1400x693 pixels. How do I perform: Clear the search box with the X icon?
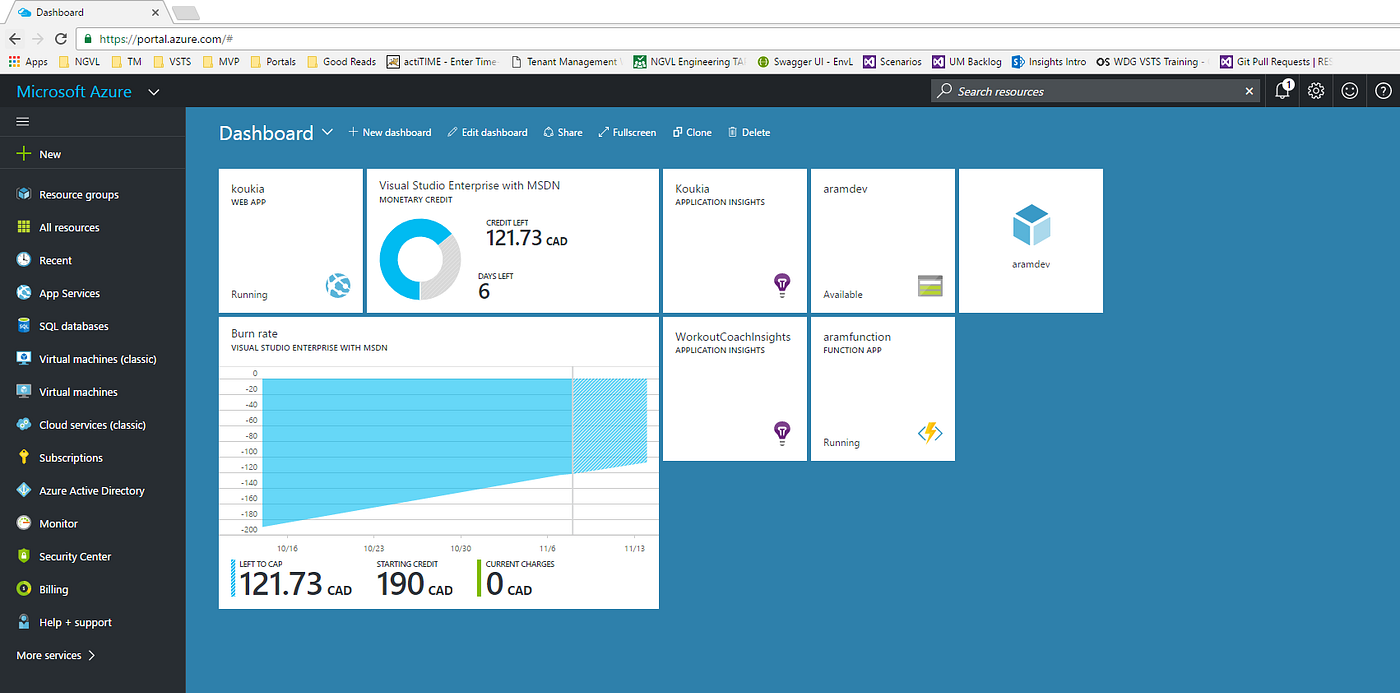coord(1249,90)
